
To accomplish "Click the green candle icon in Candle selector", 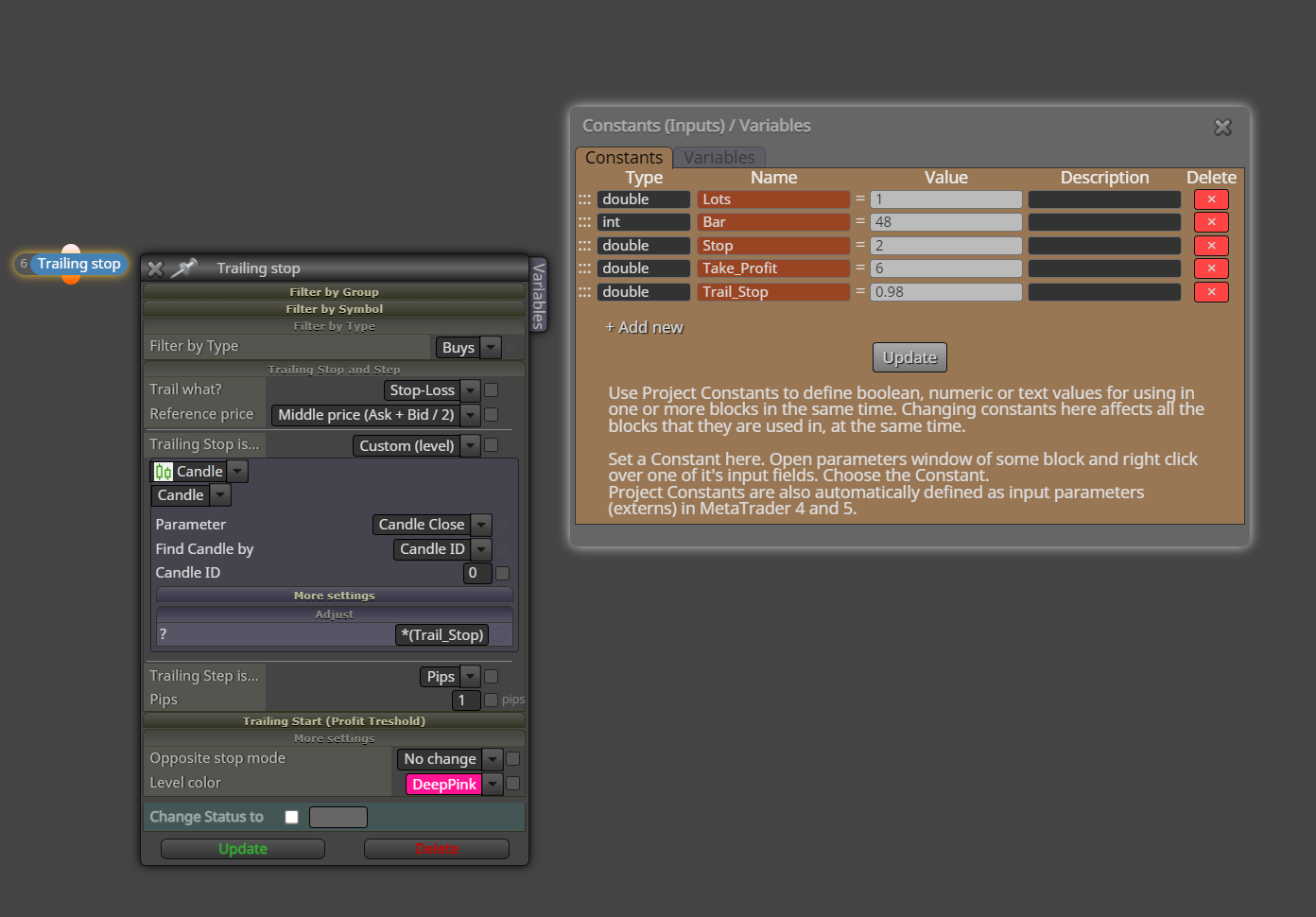I will [x=164, y=472].
